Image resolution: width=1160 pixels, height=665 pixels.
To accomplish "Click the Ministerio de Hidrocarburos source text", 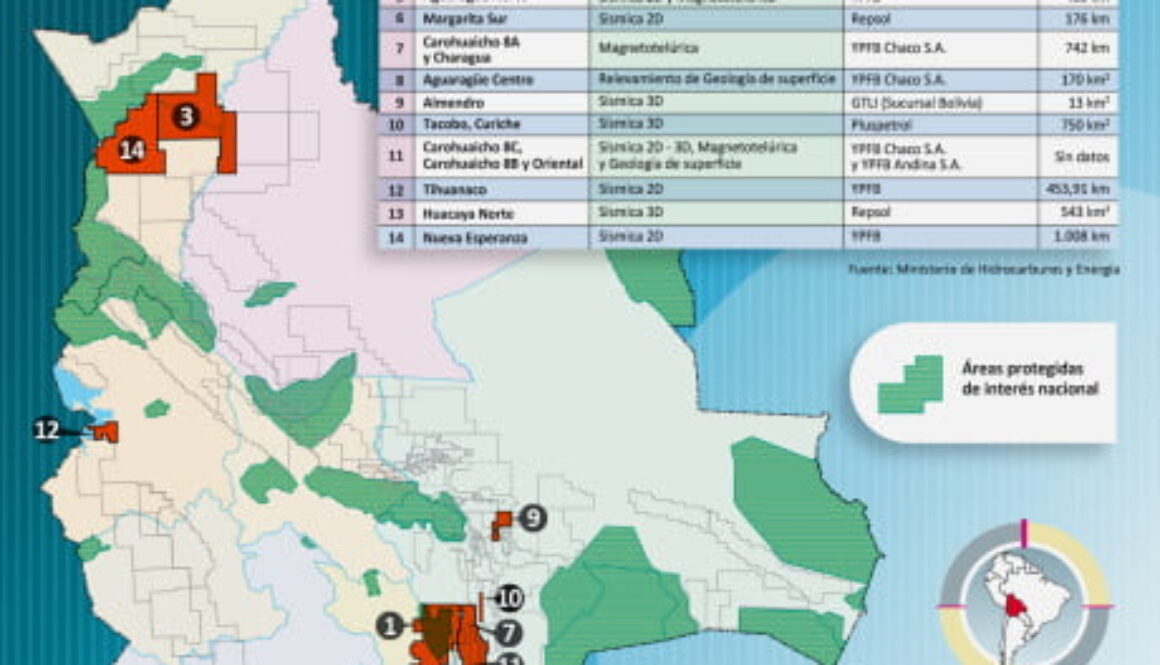I will (x=984, y=269).
